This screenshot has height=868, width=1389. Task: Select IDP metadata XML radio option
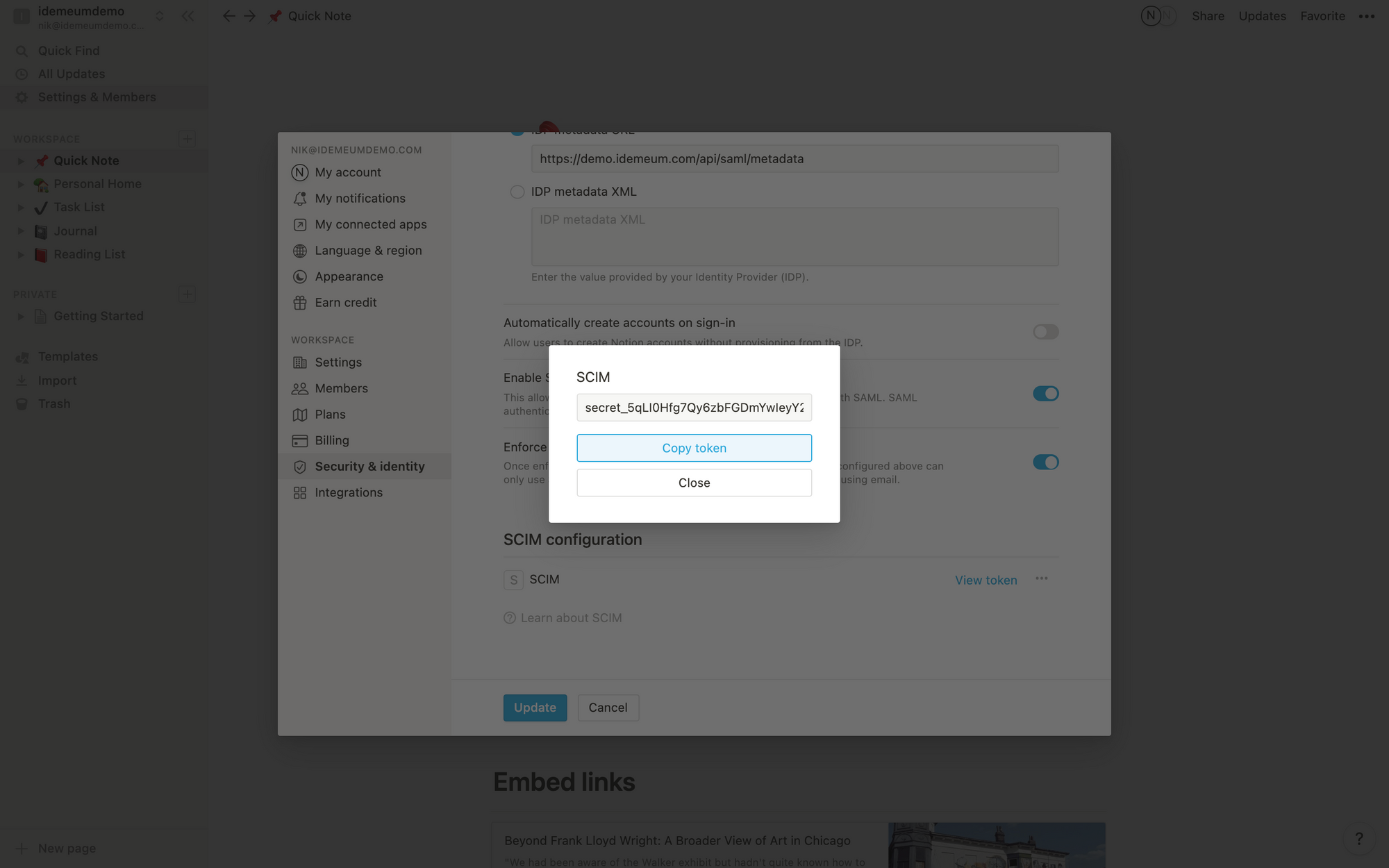pos(517,192)
